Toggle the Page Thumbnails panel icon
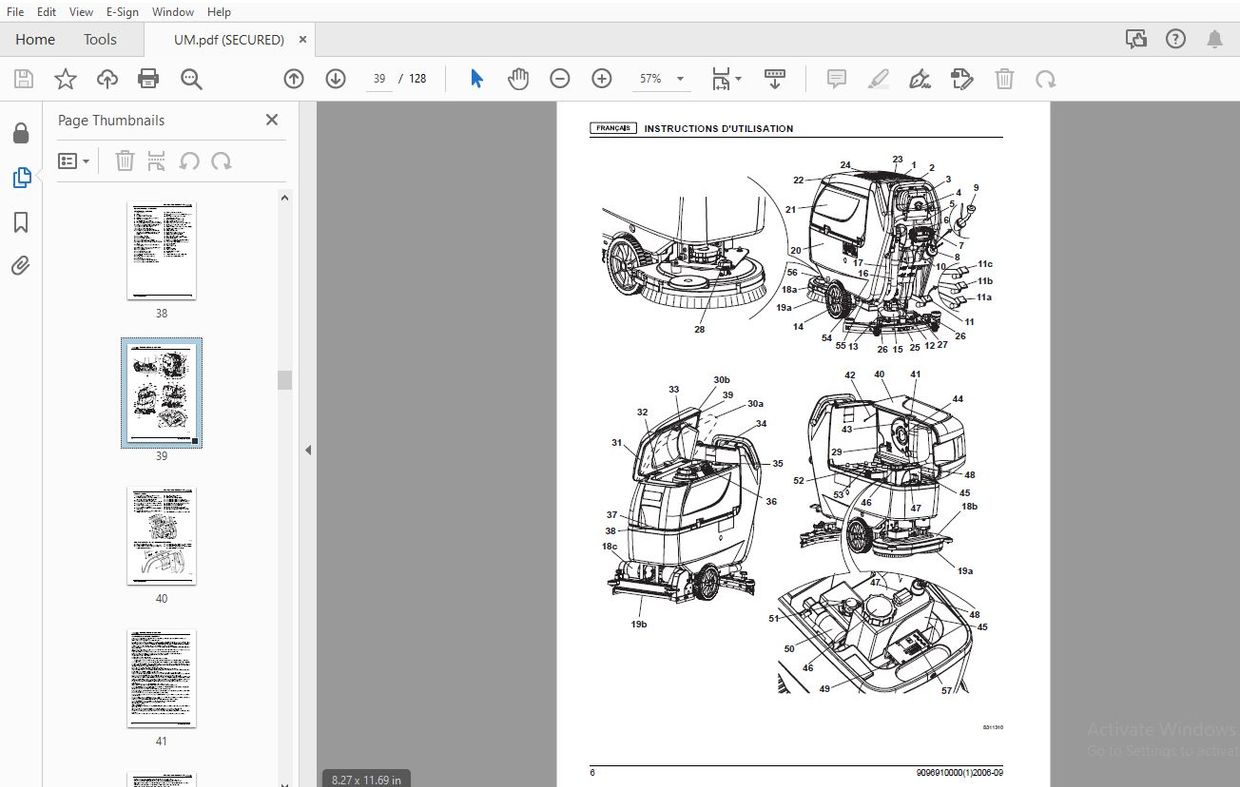This screenshot has height=787, width=1240. (21, 178)
